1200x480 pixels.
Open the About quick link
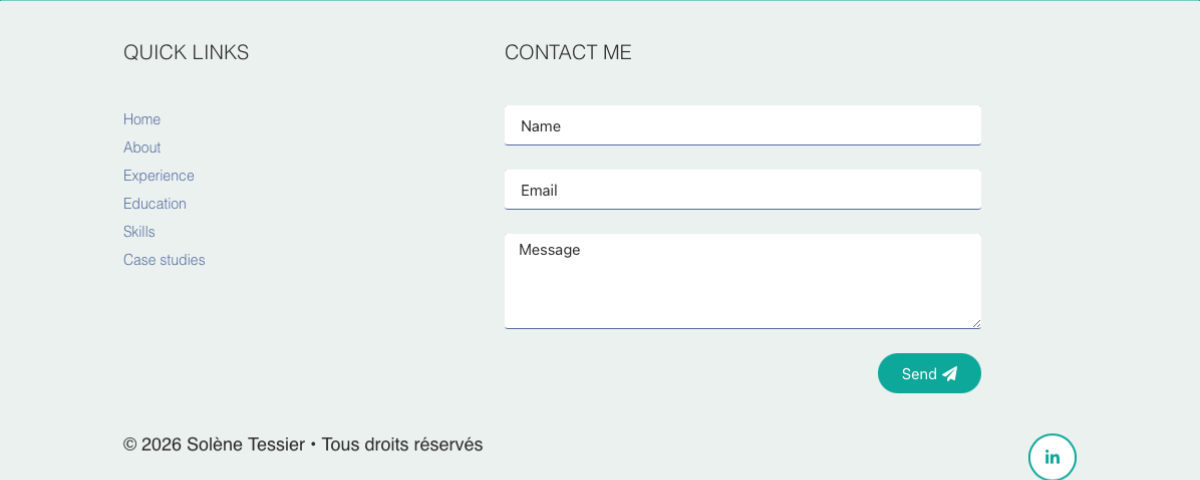coord(142,147)
